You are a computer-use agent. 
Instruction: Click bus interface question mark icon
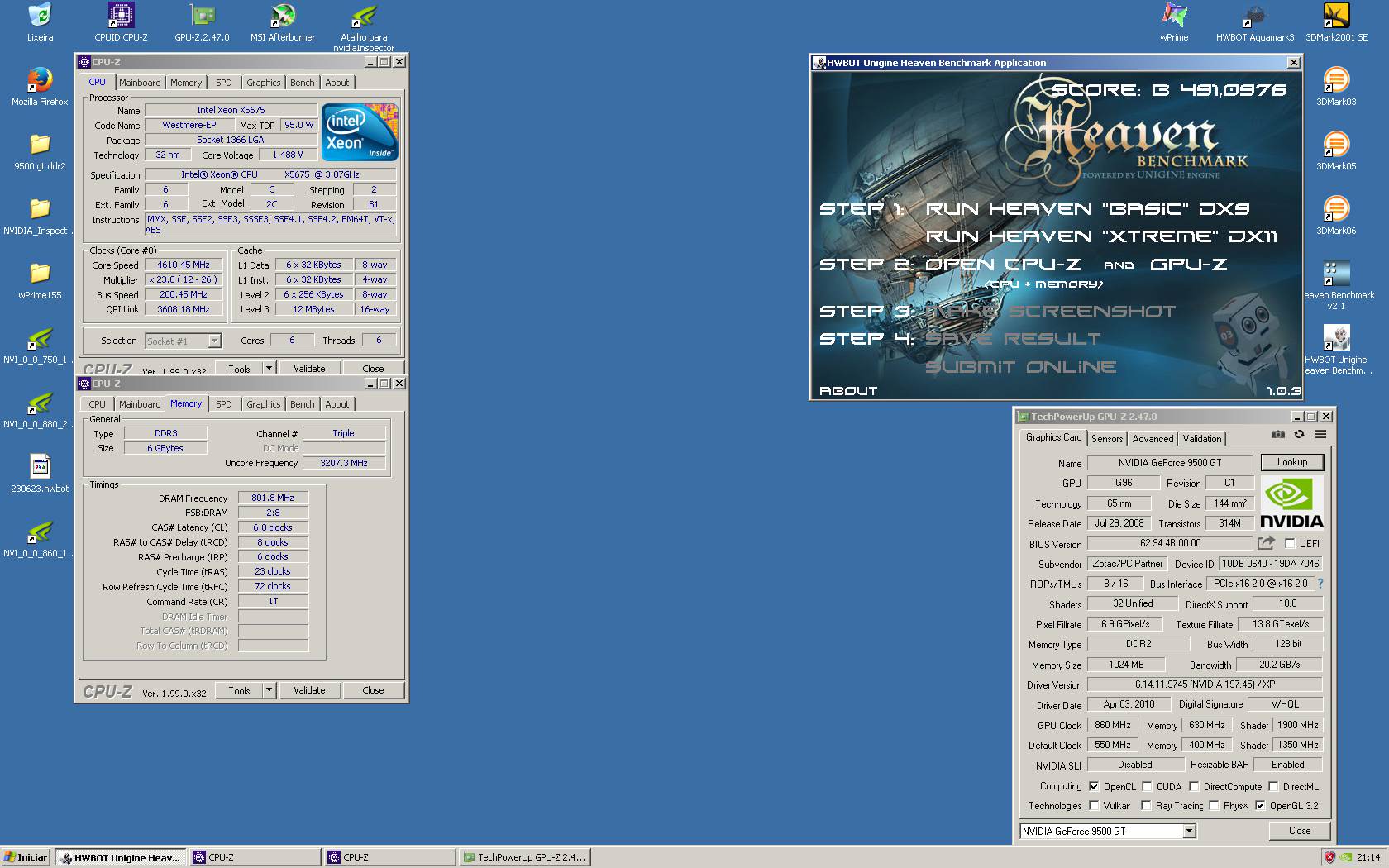pos(1320,584)
